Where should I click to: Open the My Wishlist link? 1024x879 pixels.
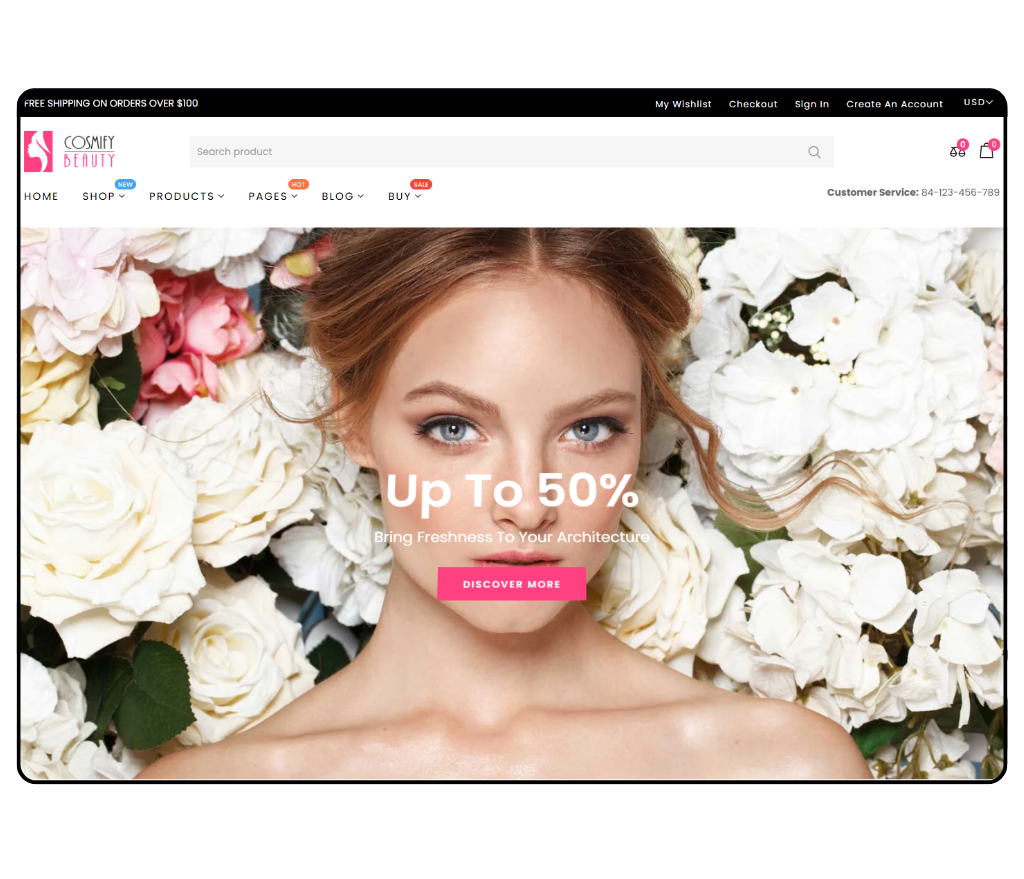(683, 104)
